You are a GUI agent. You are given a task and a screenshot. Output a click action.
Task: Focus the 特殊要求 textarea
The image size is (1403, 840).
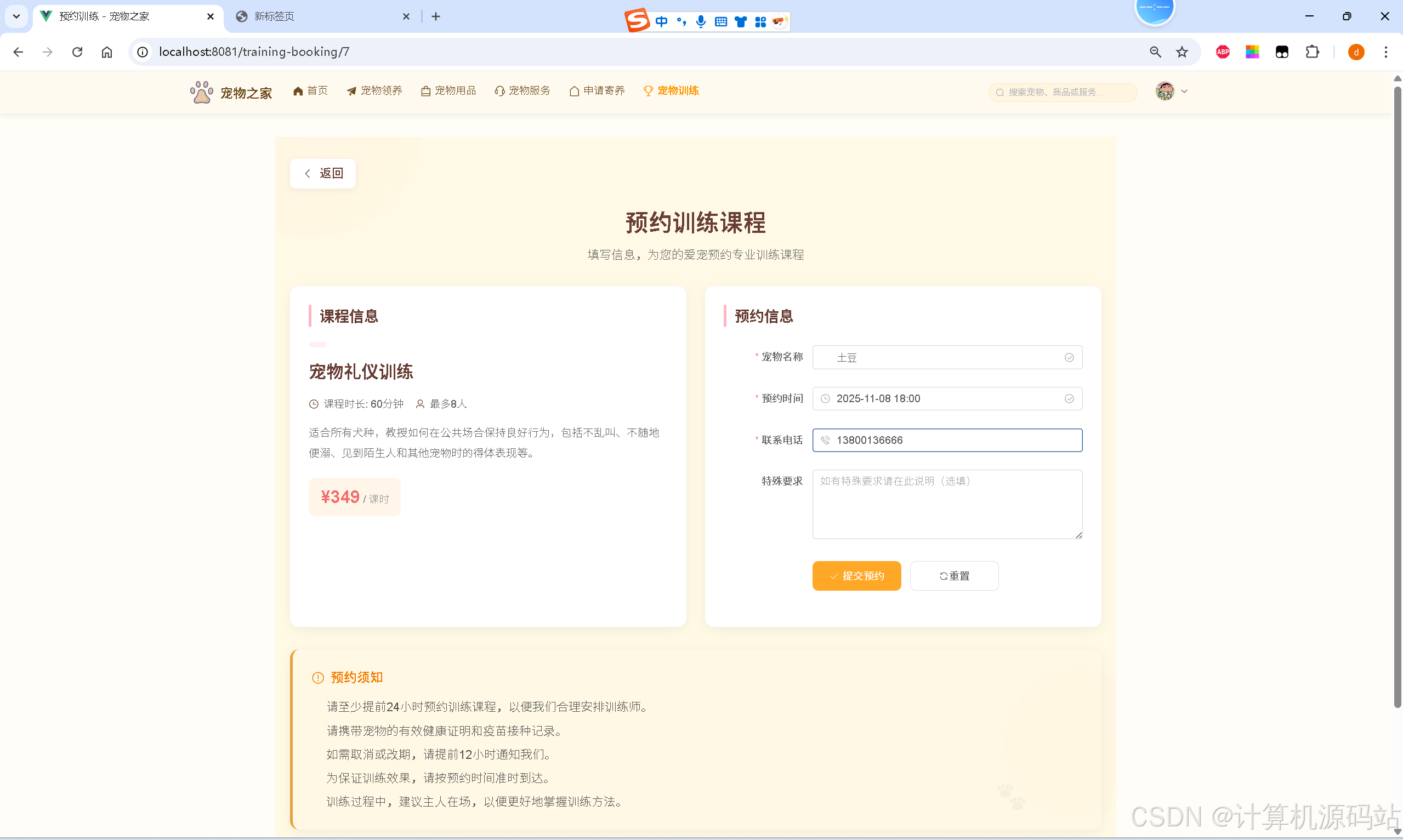coord(947,504)
